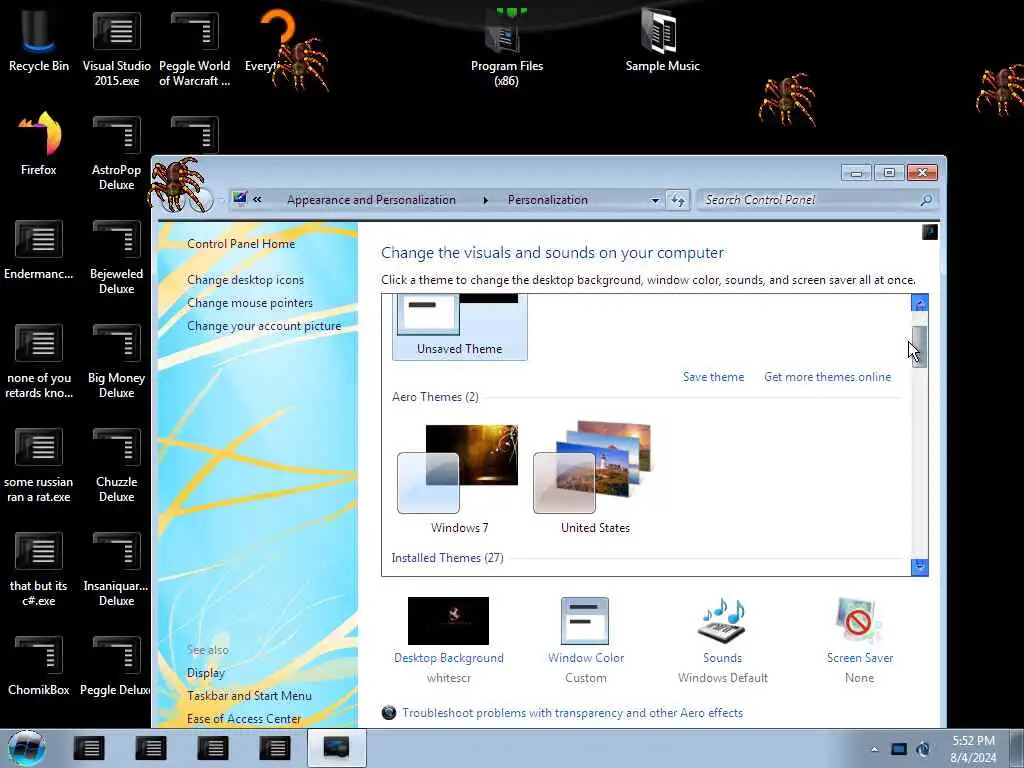1024x768 pixels.
Task: Open Taskbar and Start Menu link
Action: [x=249, y=696]
